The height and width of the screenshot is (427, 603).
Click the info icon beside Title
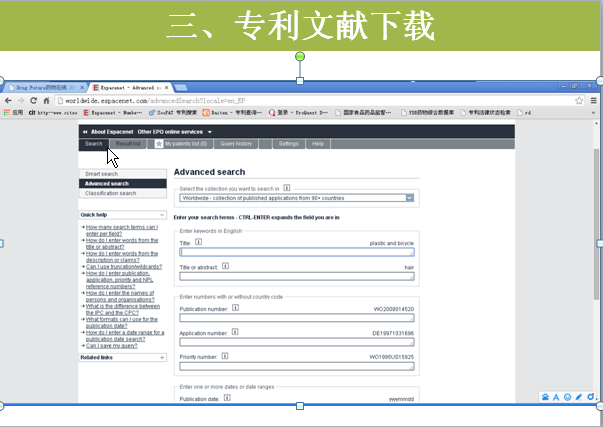click(198, 242)
